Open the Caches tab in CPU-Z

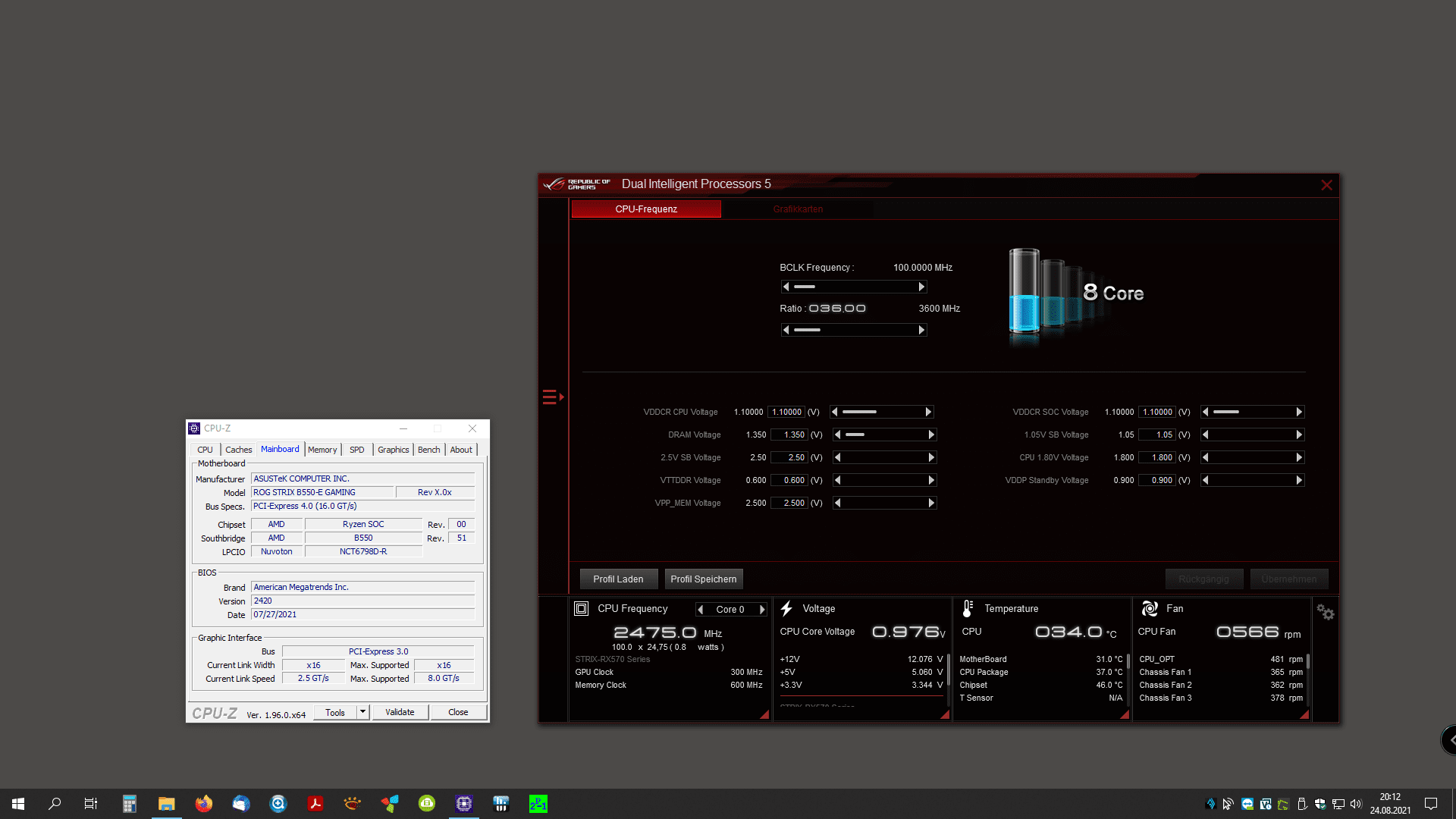(x=238, y=450)
